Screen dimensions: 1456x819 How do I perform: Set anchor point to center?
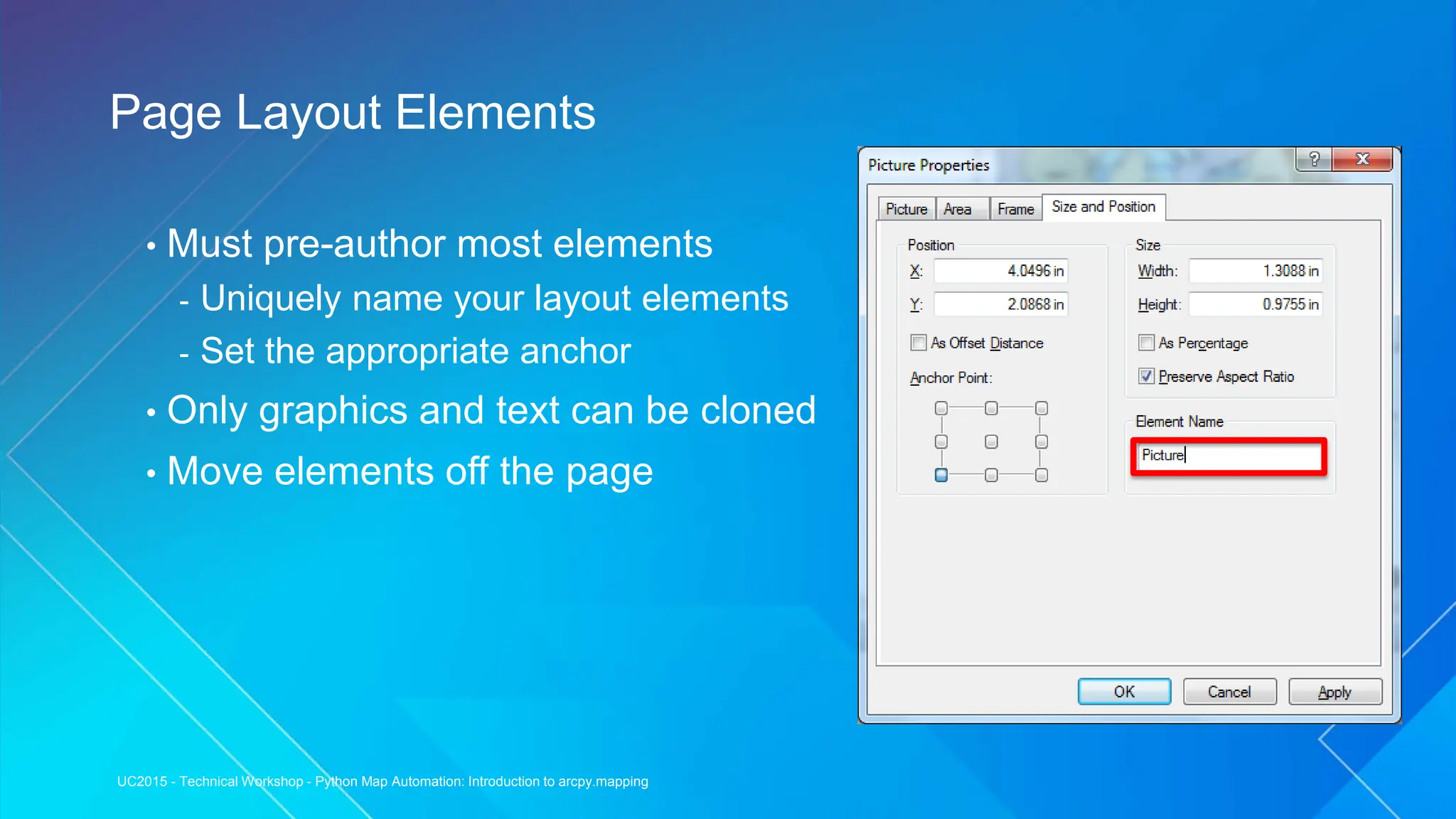point(991,442)
